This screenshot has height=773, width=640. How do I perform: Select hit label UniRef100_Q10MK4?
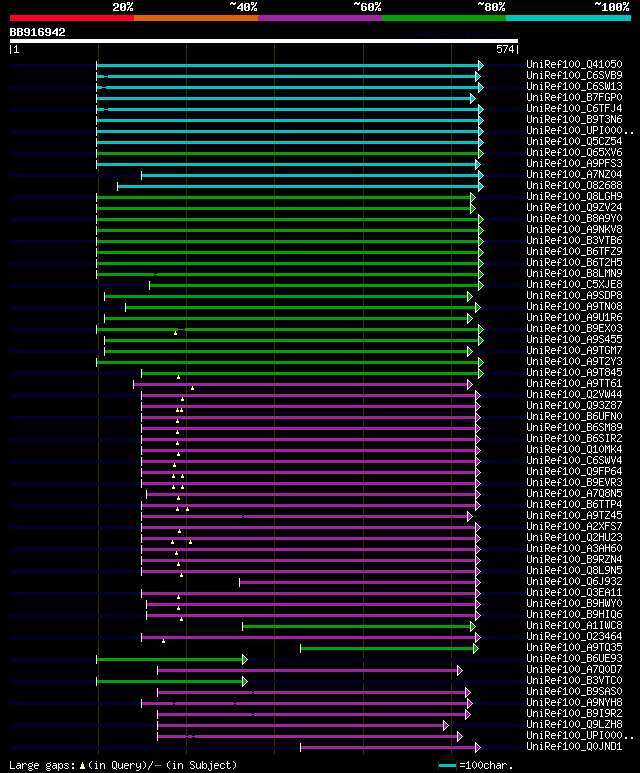tap(574, 450)
